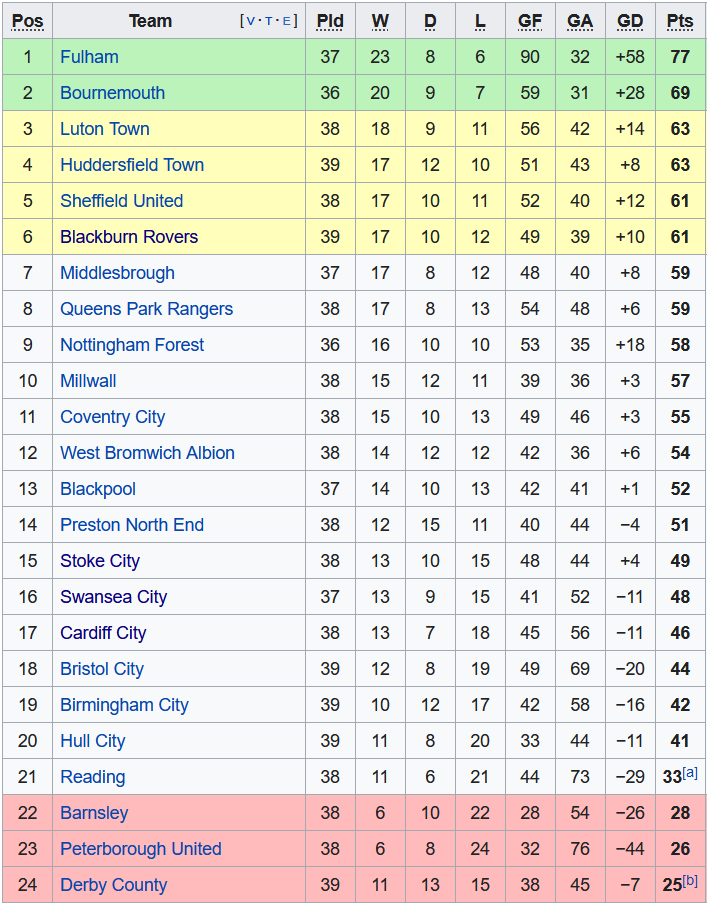The height and width of the screenshot is (905, 707).
Task: Open the Sheffield United page link
Action: pyautogui.click(x=121, y=201)
